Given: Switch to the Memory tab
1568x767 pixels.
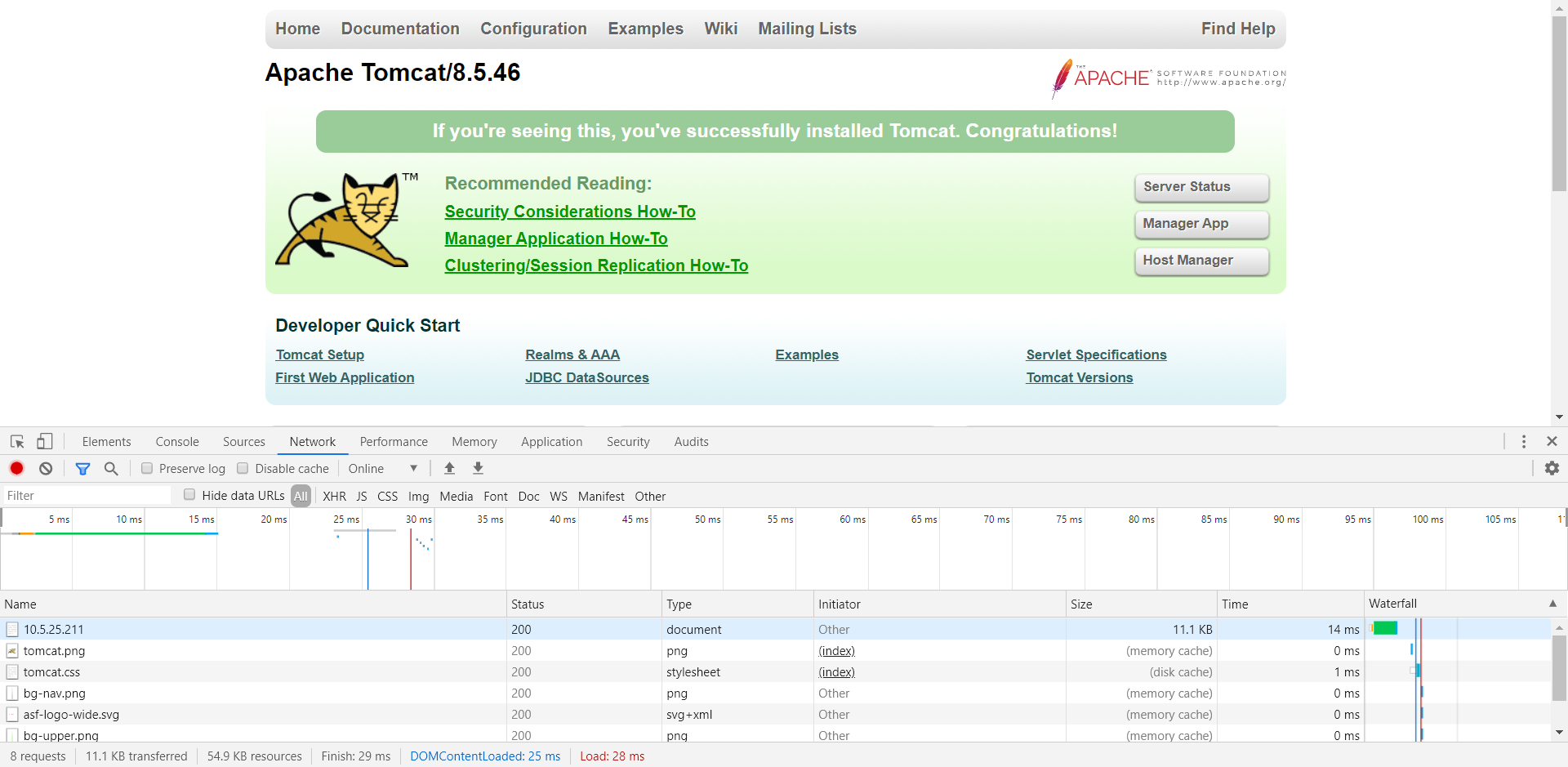Looking at the screenshot, I should [x=474, y=442].
